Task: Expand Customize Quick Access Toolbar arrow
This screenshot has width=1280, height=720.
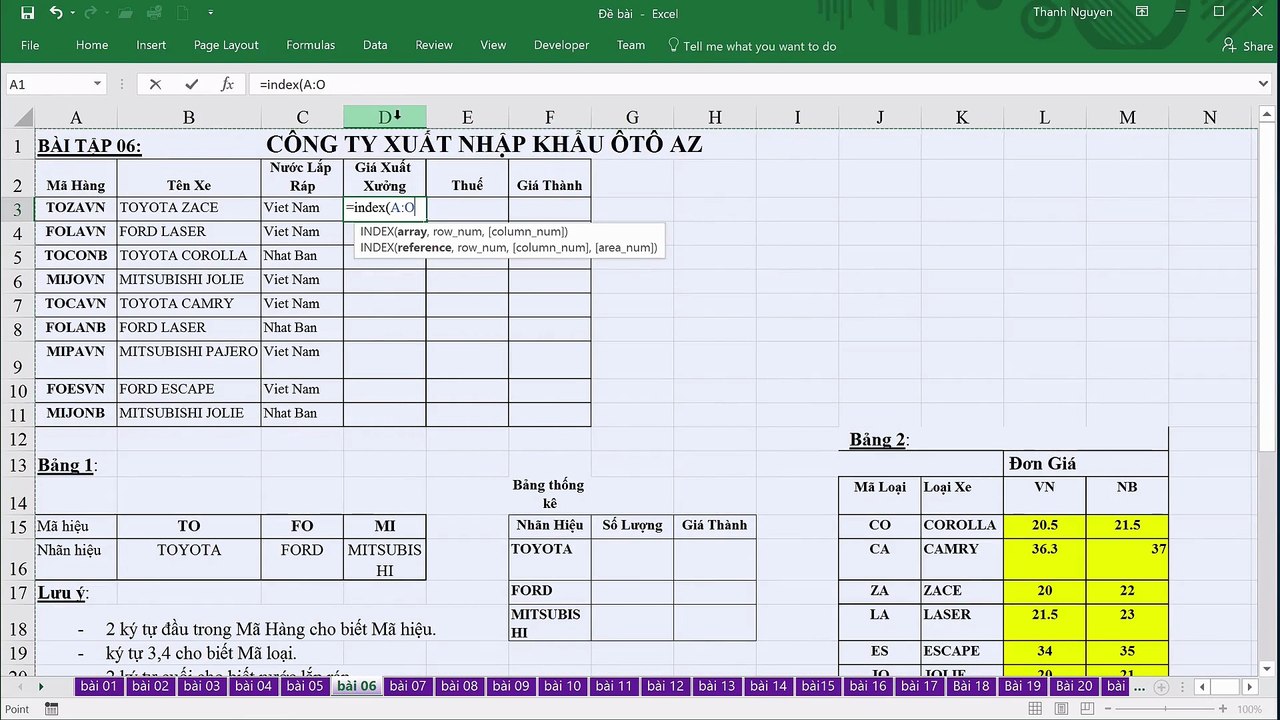Action: 210,13
